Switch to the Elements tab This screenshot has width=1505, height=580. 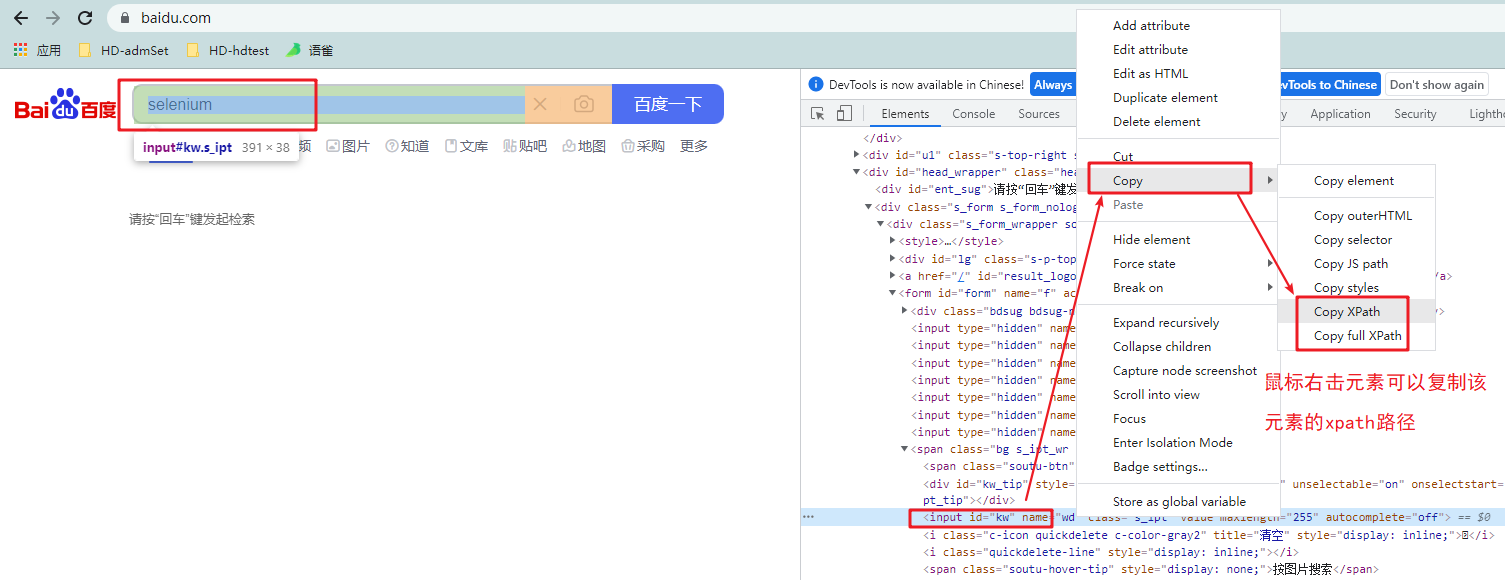pyautogui.click(x=905, y=114)
